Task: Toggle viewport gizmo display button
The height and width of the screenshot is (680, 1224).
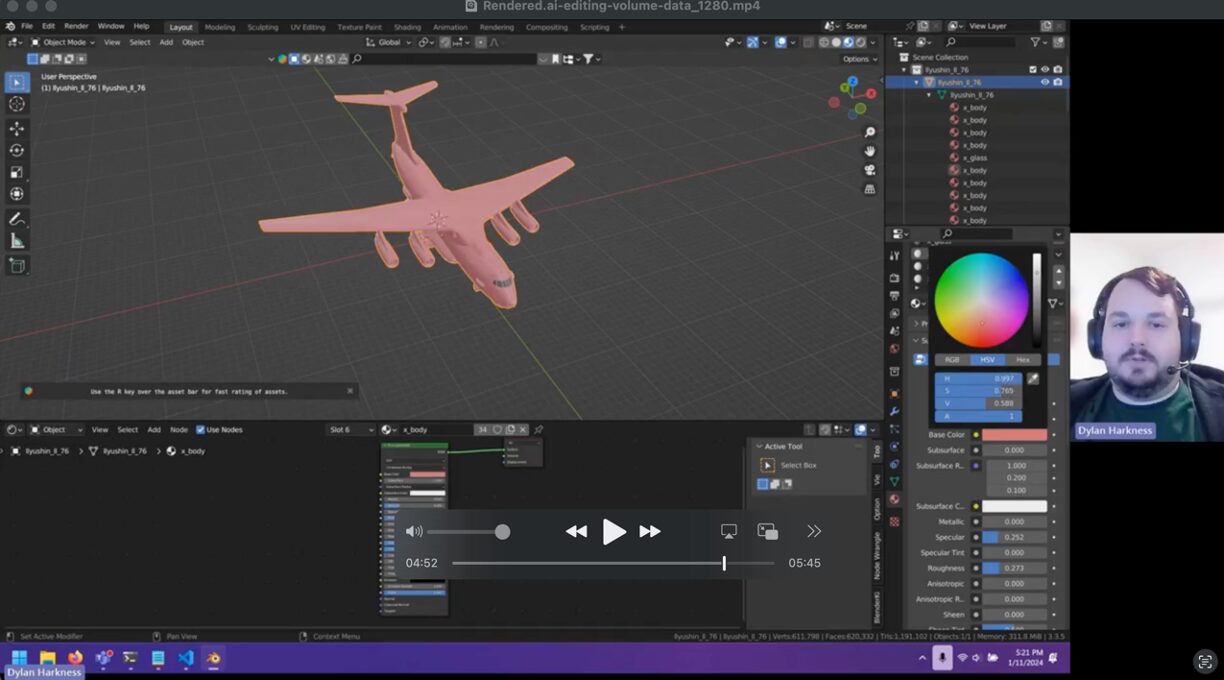Action: [x=753, y=42]
